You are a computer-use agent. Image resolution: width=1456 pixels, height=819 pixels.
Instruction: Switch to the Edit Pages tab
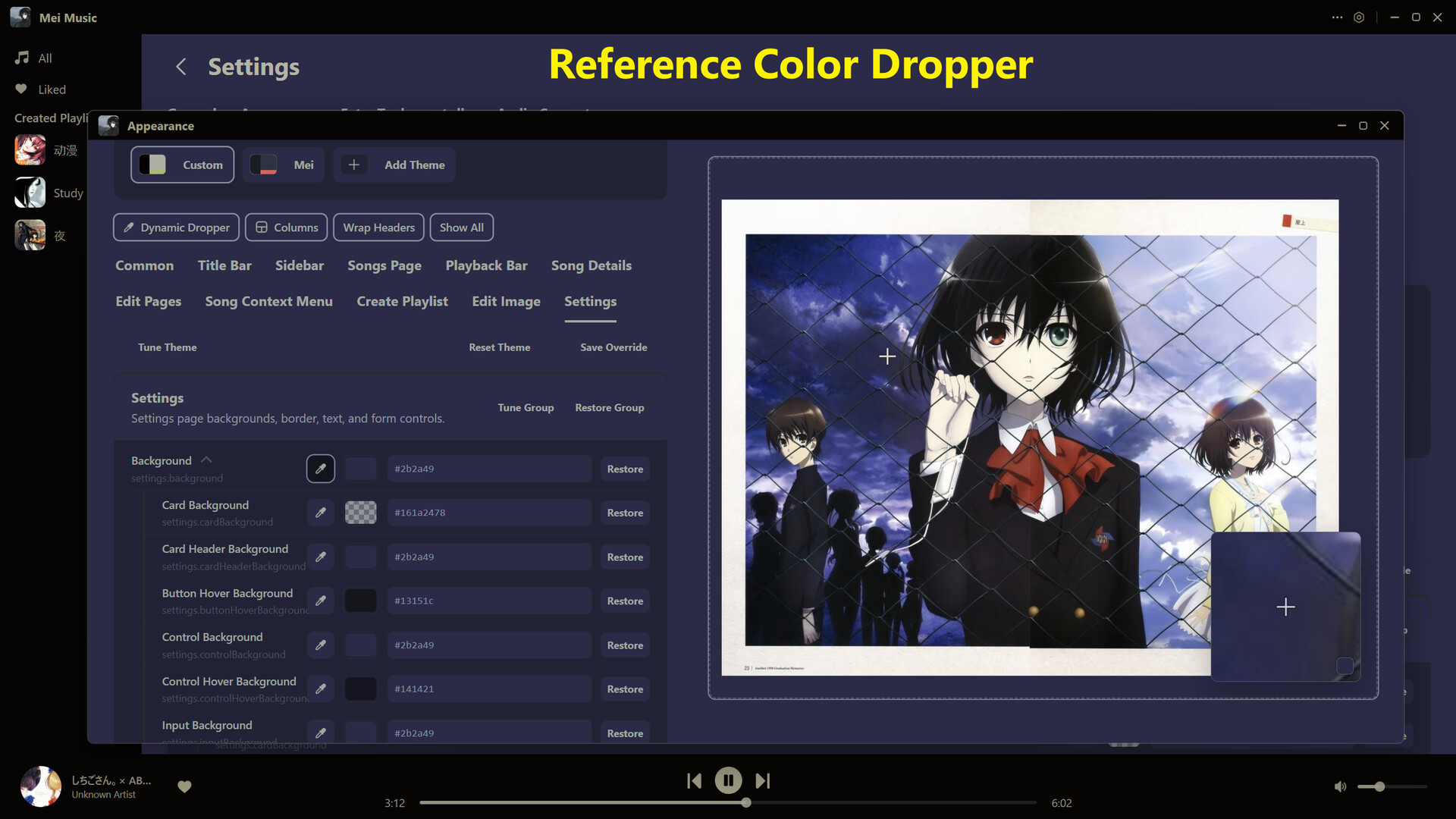148,301
